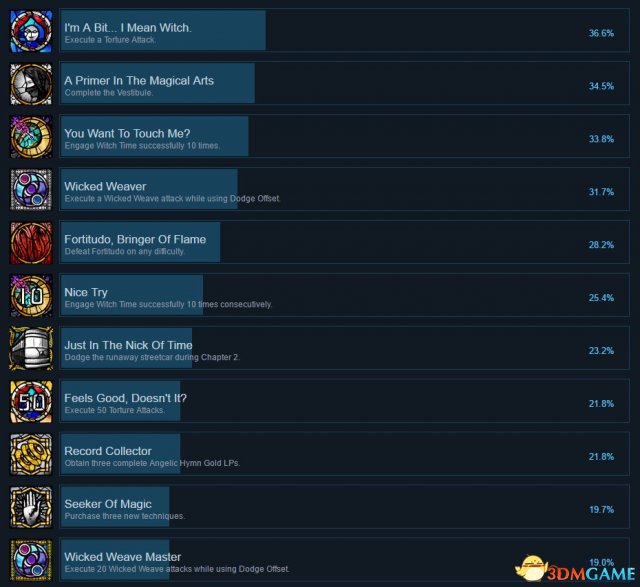Click the "I'm A Bit... I Mean Witch." title
640x587 pixels.
[128, 28]
